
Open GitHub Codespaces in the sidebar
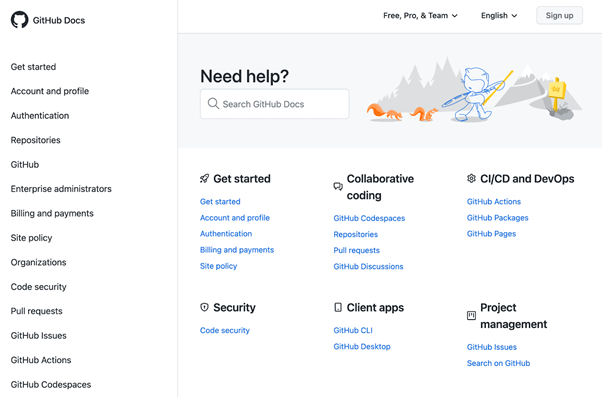coord(51,385)
